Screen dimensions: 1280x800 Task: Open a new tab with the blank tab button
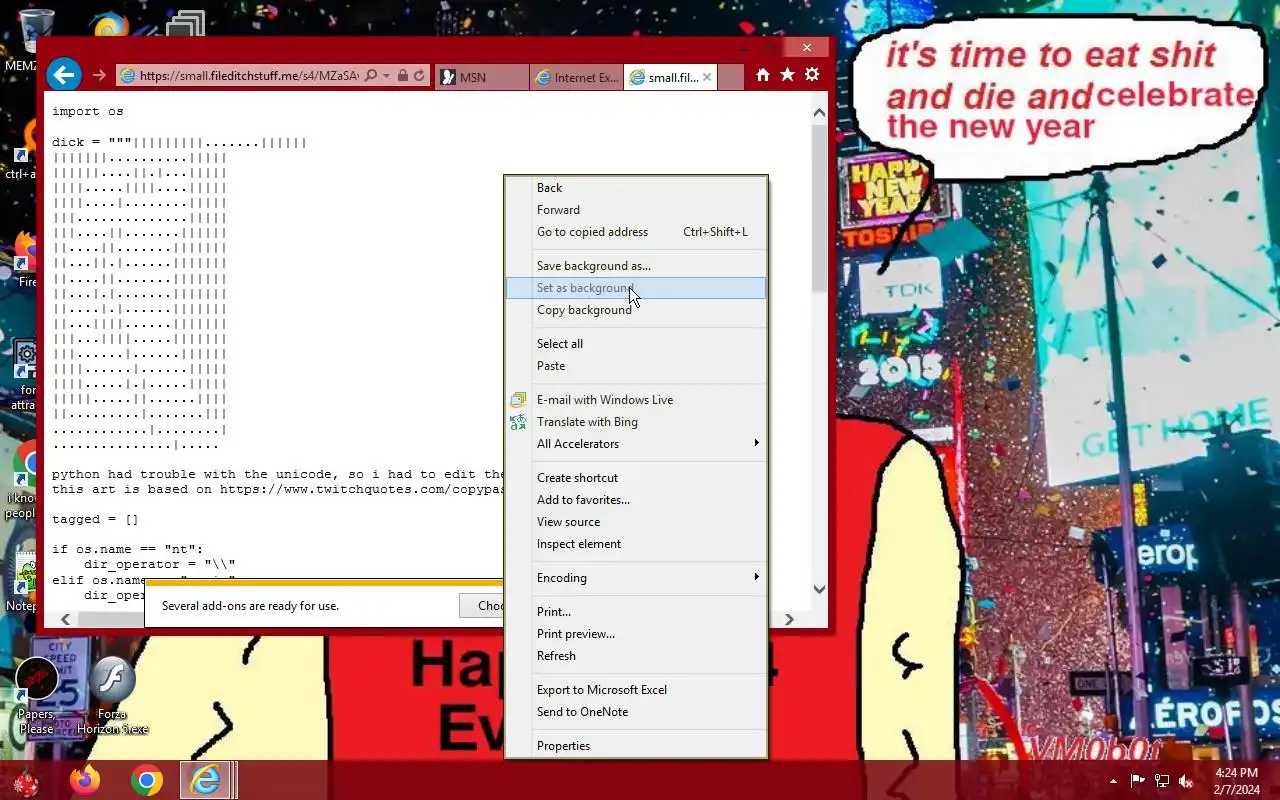[731, 77]
